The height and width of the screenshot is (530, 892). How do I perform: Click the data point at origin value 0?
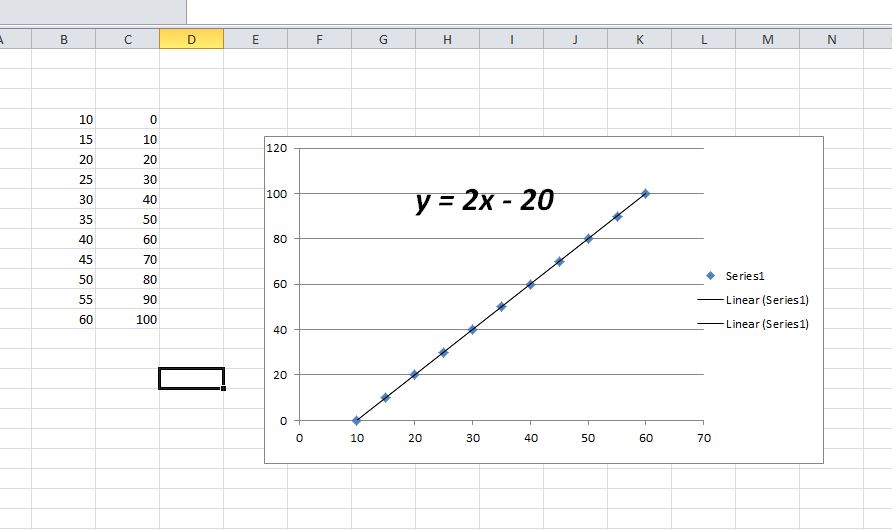(356, 421)
